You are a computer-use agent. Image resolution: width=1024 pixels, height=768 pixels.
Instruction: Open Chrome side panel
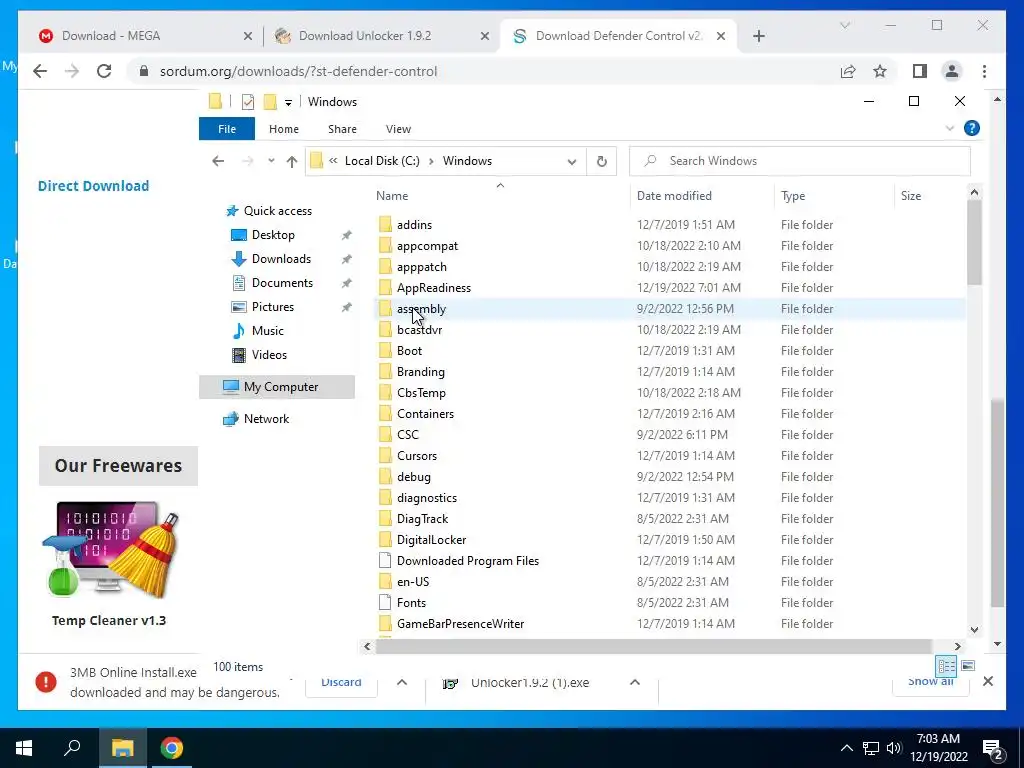click(920, 71)
